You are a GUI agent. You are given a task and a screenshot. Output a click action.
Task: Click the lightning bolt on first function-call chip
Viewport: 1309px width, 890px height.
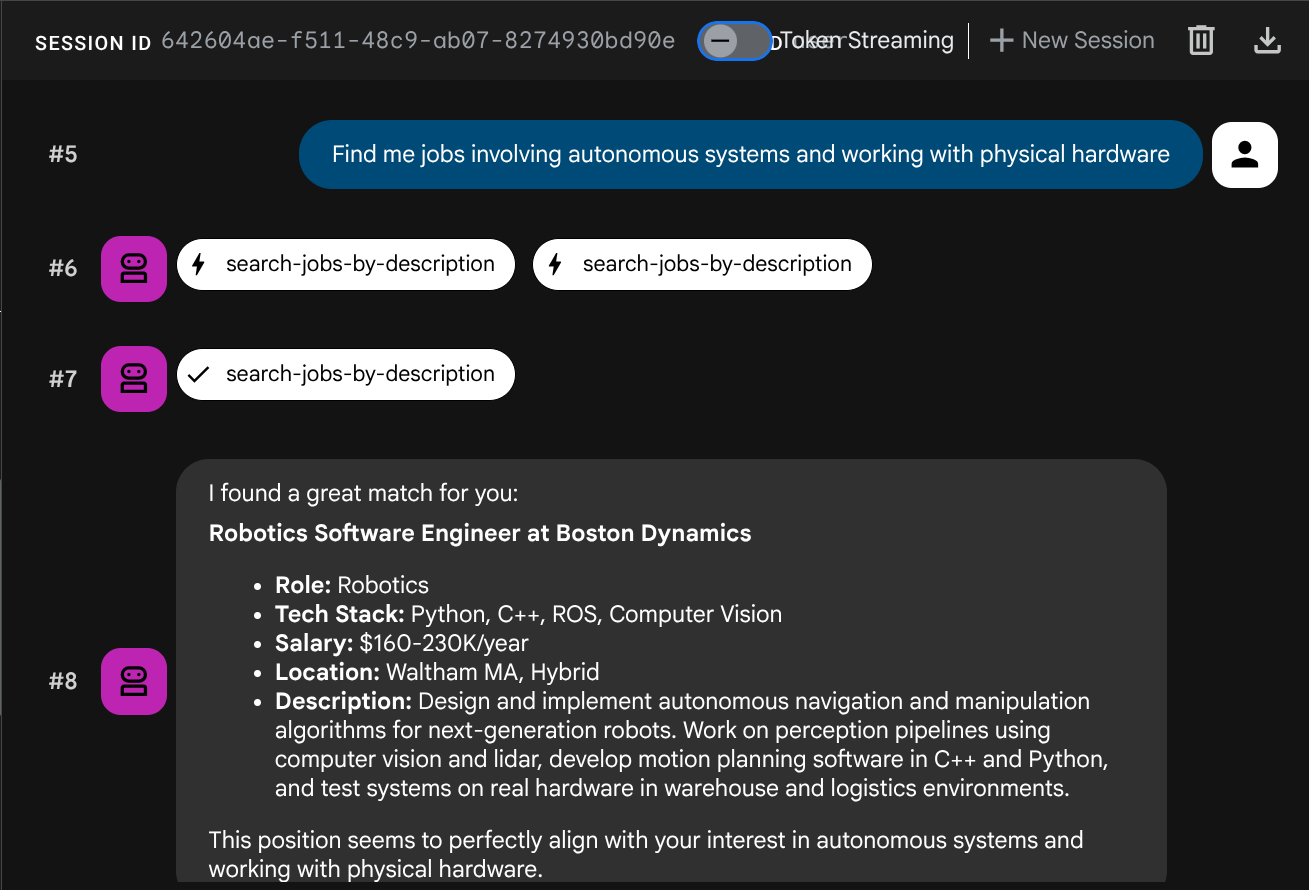pyautogui.click(x=199, y=265)
